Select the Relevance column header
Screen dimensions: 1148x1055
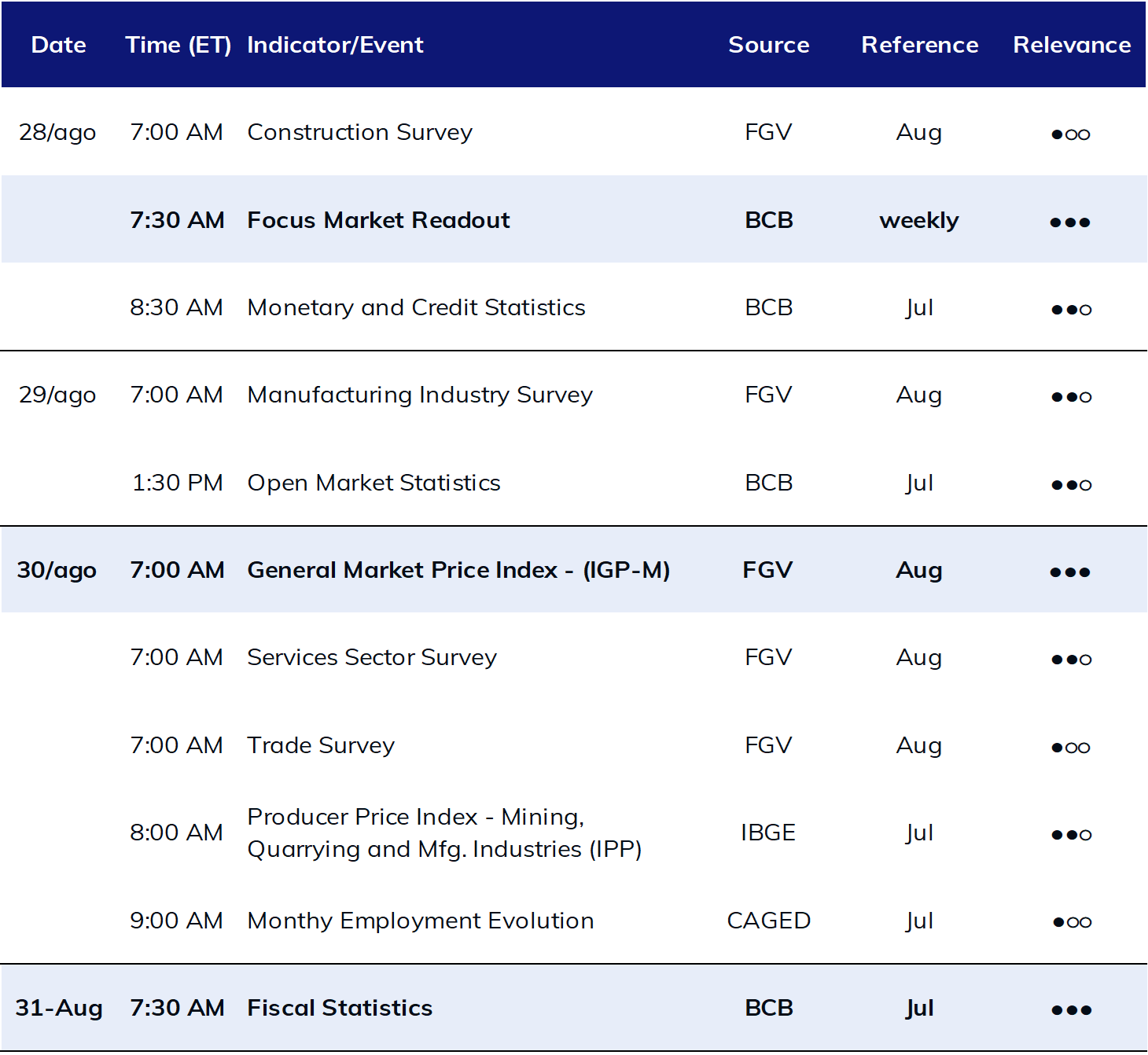[x=1072, y=45]
